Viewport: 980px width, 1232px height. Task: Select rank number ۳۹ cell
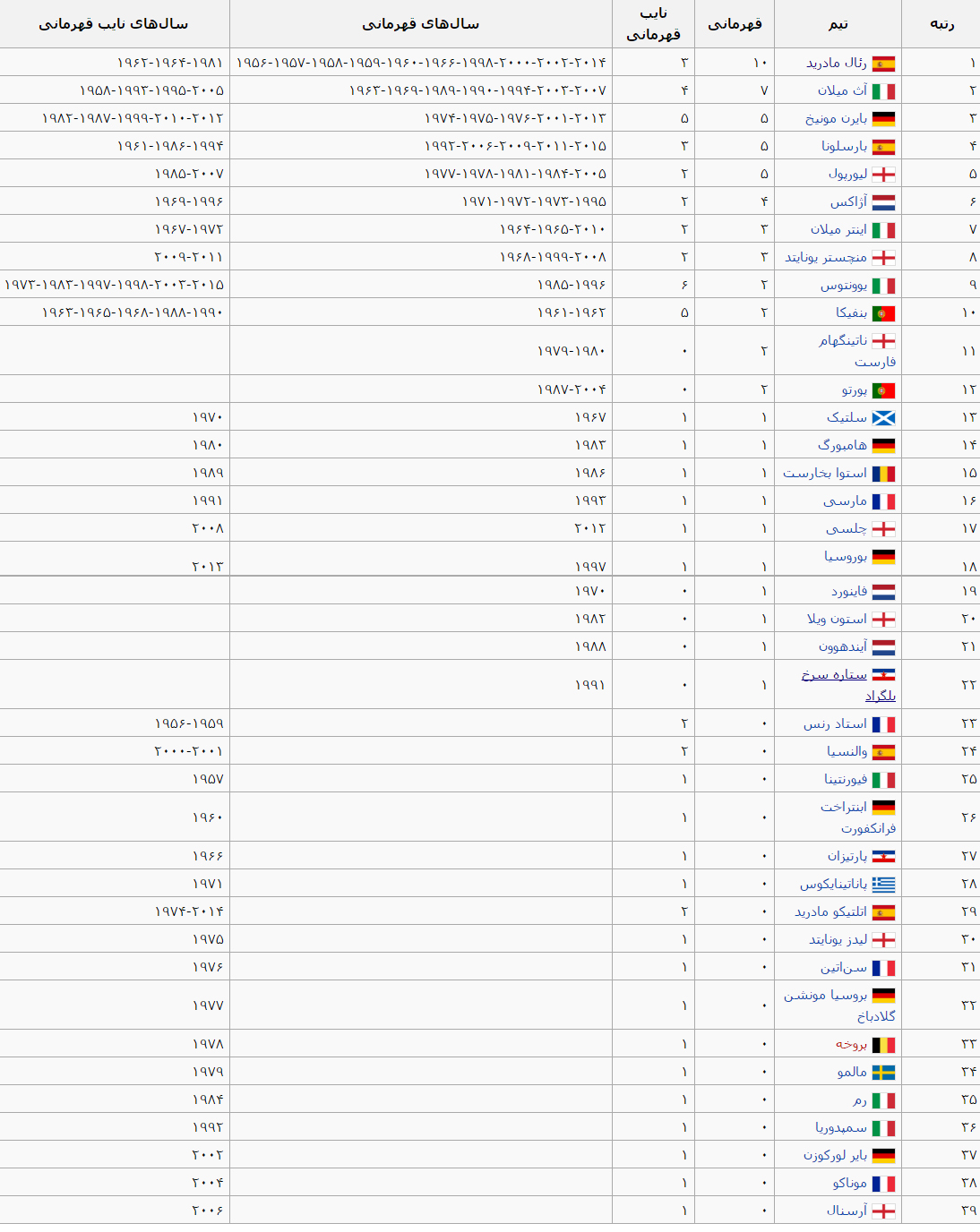point(941,1211)
